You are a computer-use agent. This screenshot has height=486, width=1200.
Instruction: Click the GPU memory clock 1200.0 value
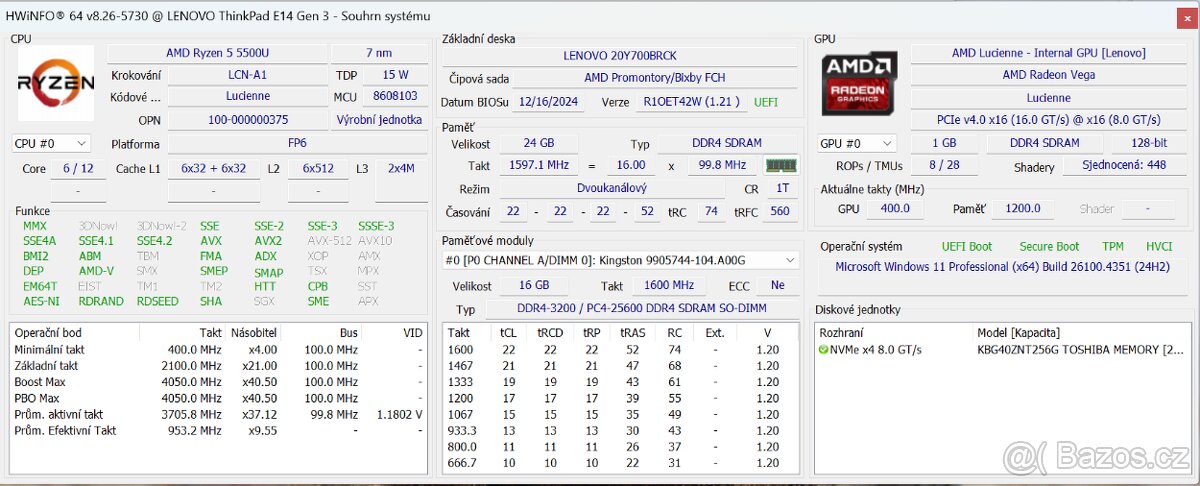click(x=1023, y=209)
